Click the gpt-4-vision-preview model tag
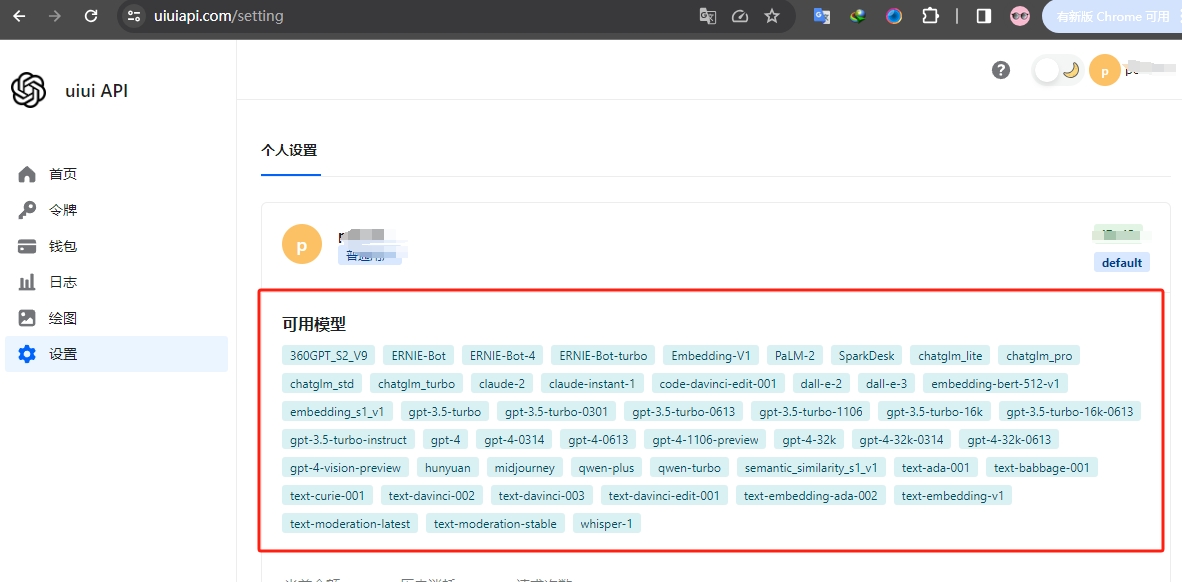The width and height of the screenshot is (1182, 582). pos(345,468)
